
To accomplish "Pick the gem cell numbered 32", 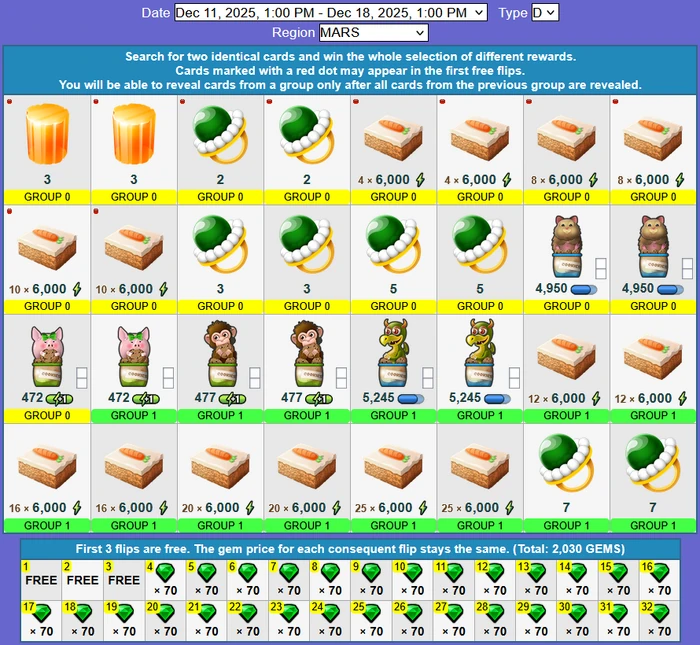I will coord(660,620).
